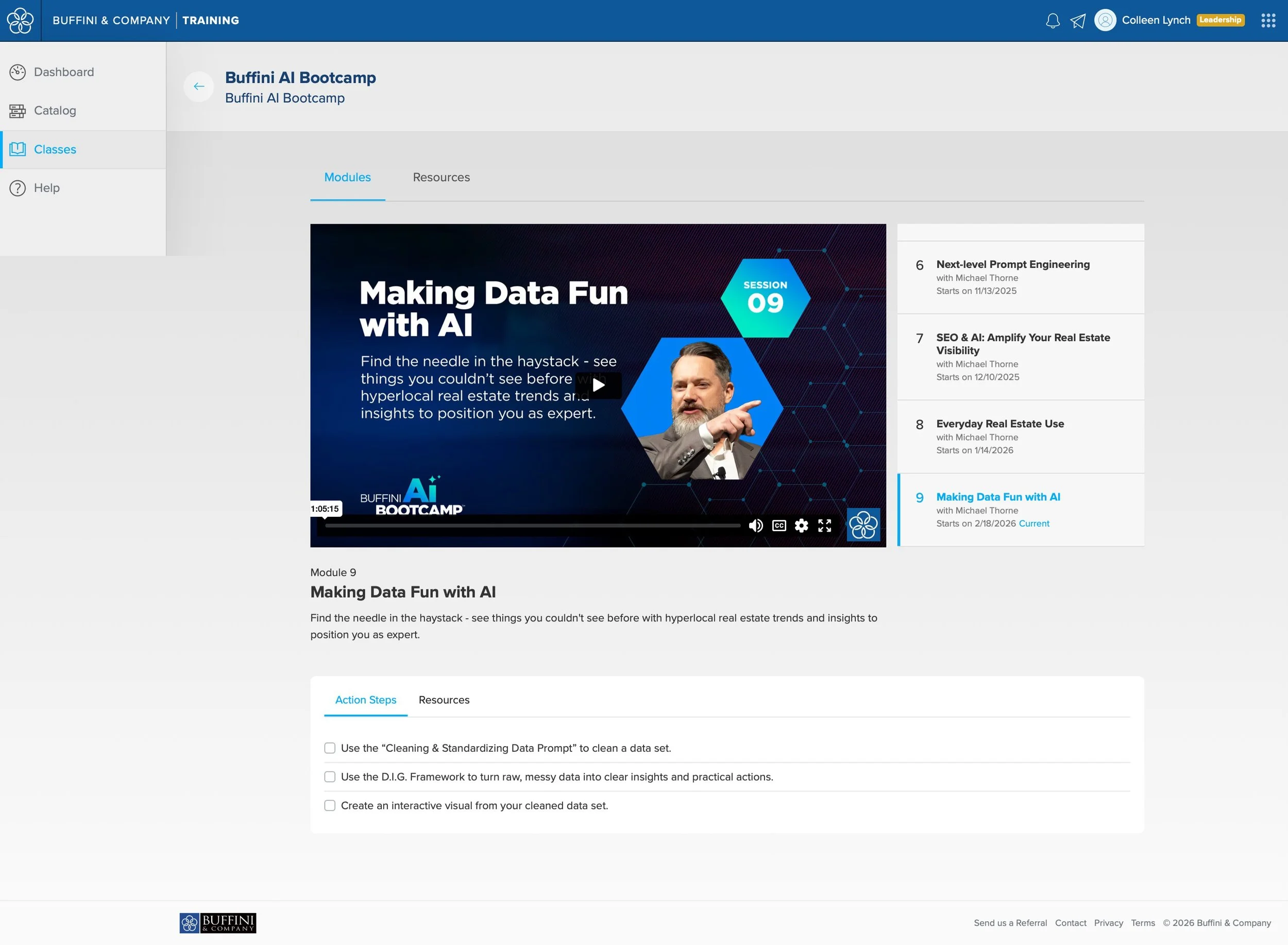Mute the video volume
1288x945 pixels.
click(x=755, y=525)
